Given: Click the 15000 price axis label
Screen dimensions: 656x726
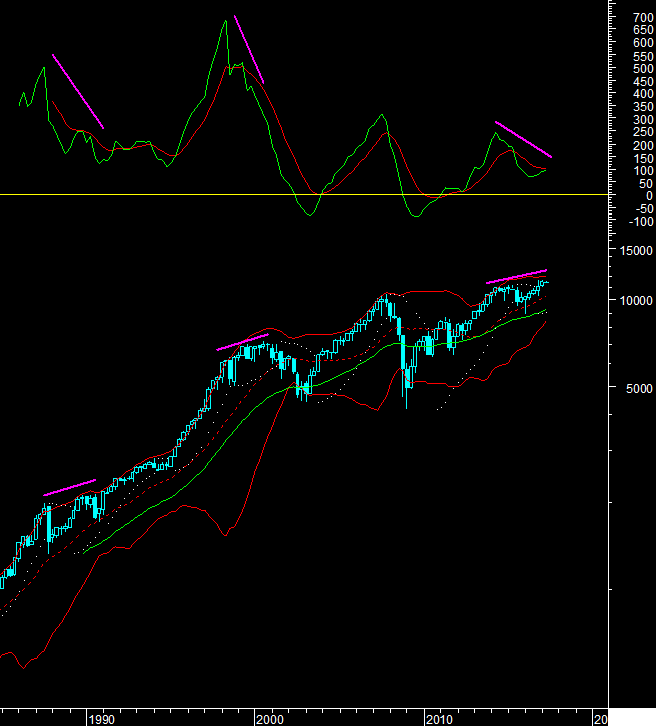Looking at the screenshot, I should tap(636, 250).
